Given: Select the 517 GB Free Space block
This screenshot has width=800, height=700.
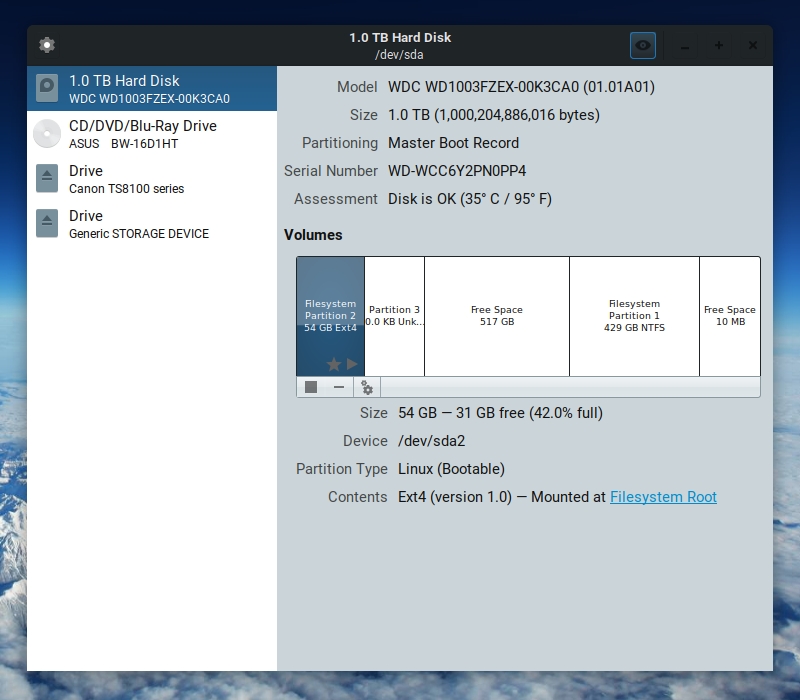Looking at the screenshot, I should click(497, 315).
